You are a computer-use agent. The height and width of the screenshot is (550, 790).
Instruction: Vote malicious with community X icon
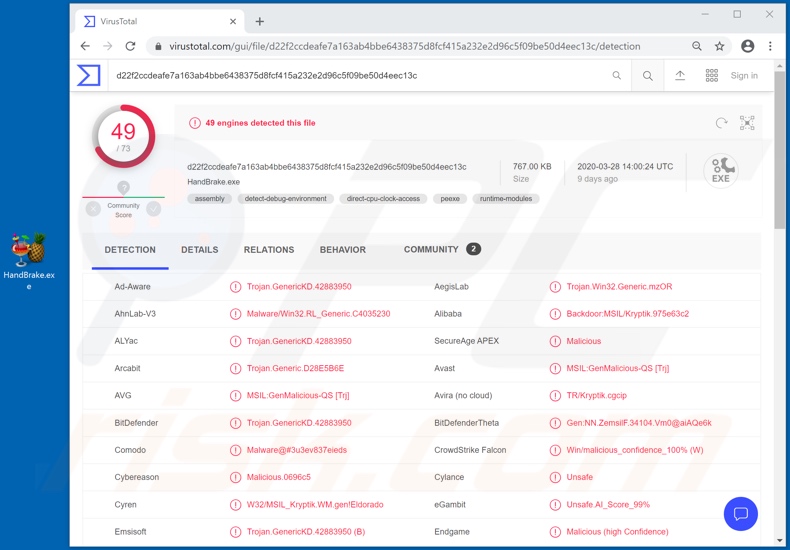[93, 209]
